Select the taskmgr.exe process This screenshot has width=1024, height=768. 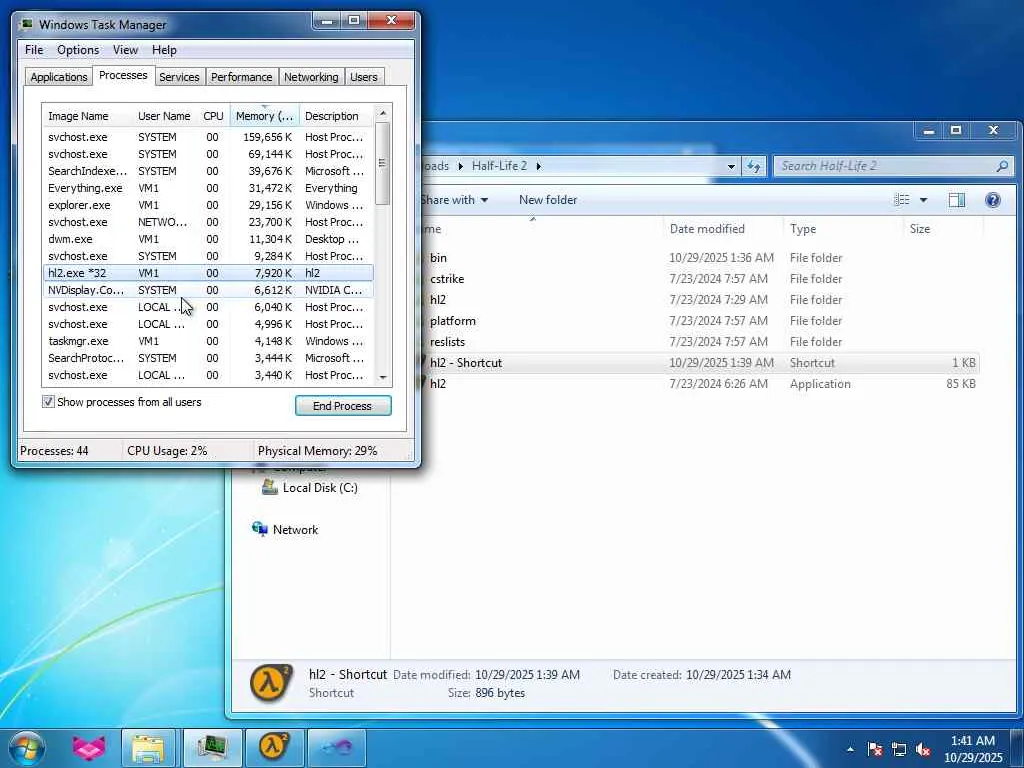click(208, 341)
